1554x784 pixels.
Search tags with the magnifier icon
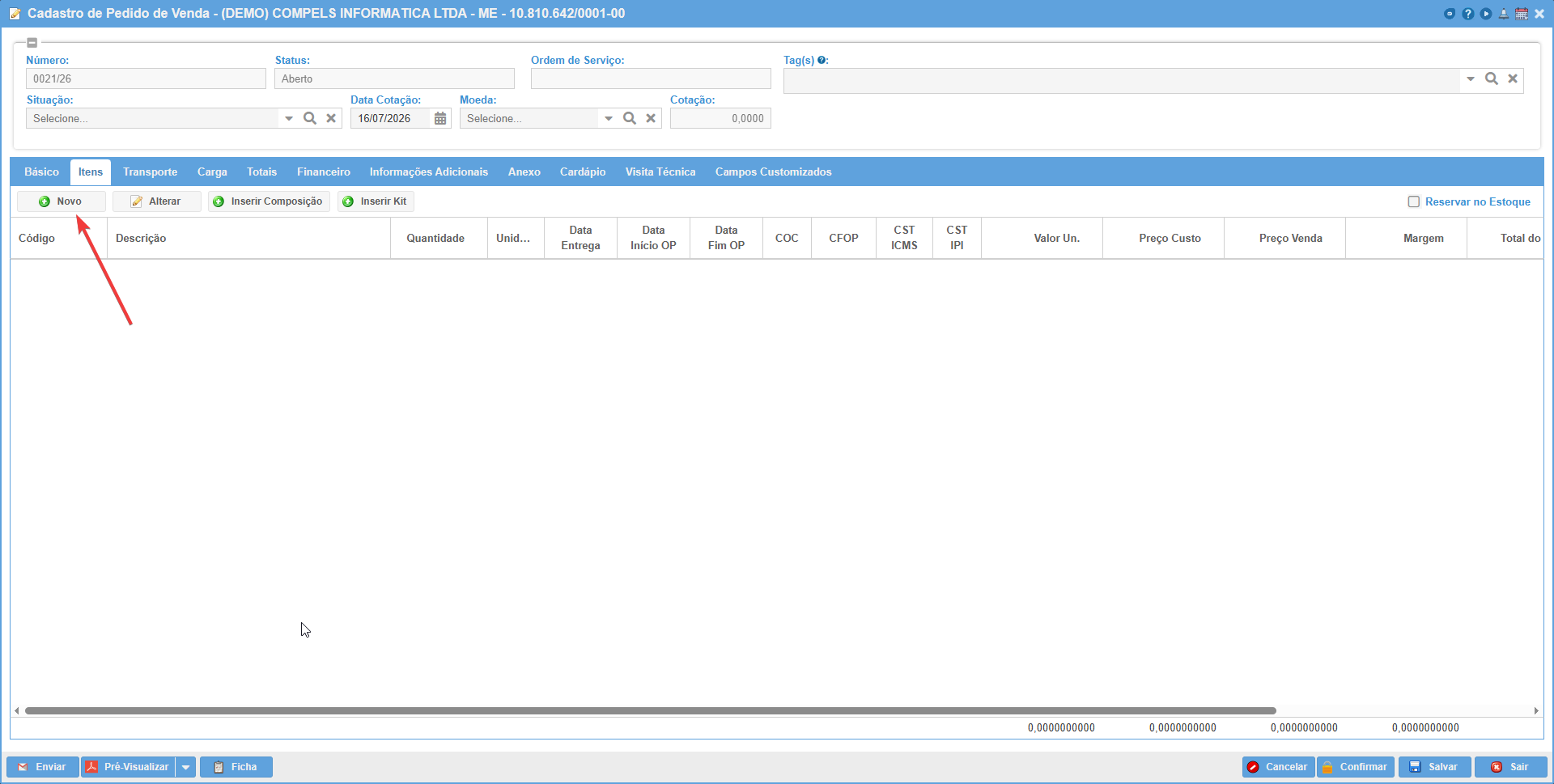click(1492, 78)
